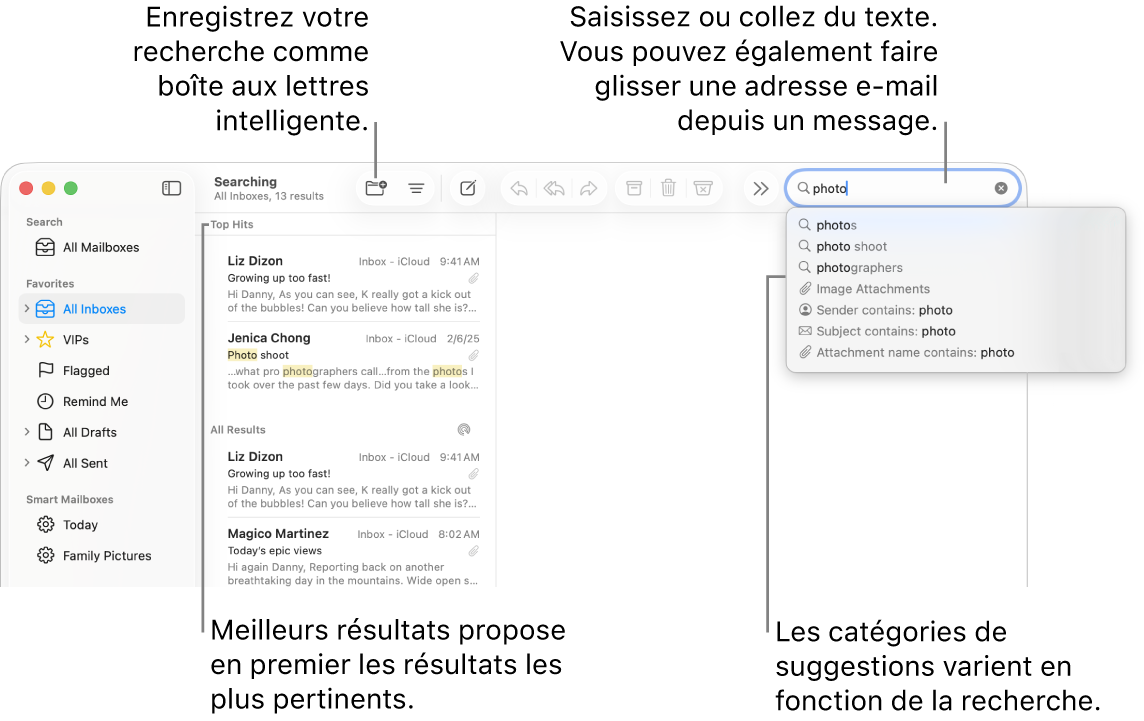Toggle the mailbox sidebar visibility
Image resolution: width=1144 pixels, height=721 pixels.
click(171, 188)
